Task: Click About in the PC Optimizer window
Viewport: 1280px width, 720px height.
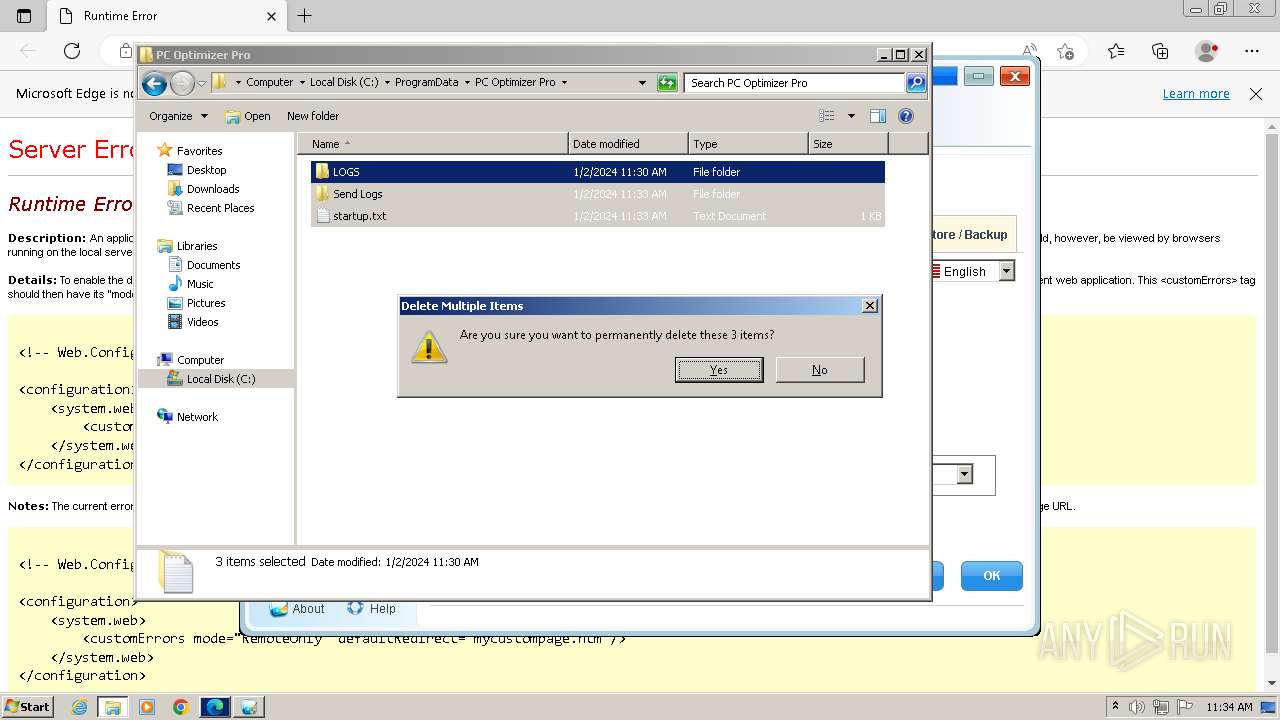Action: [x=297, y=609]
